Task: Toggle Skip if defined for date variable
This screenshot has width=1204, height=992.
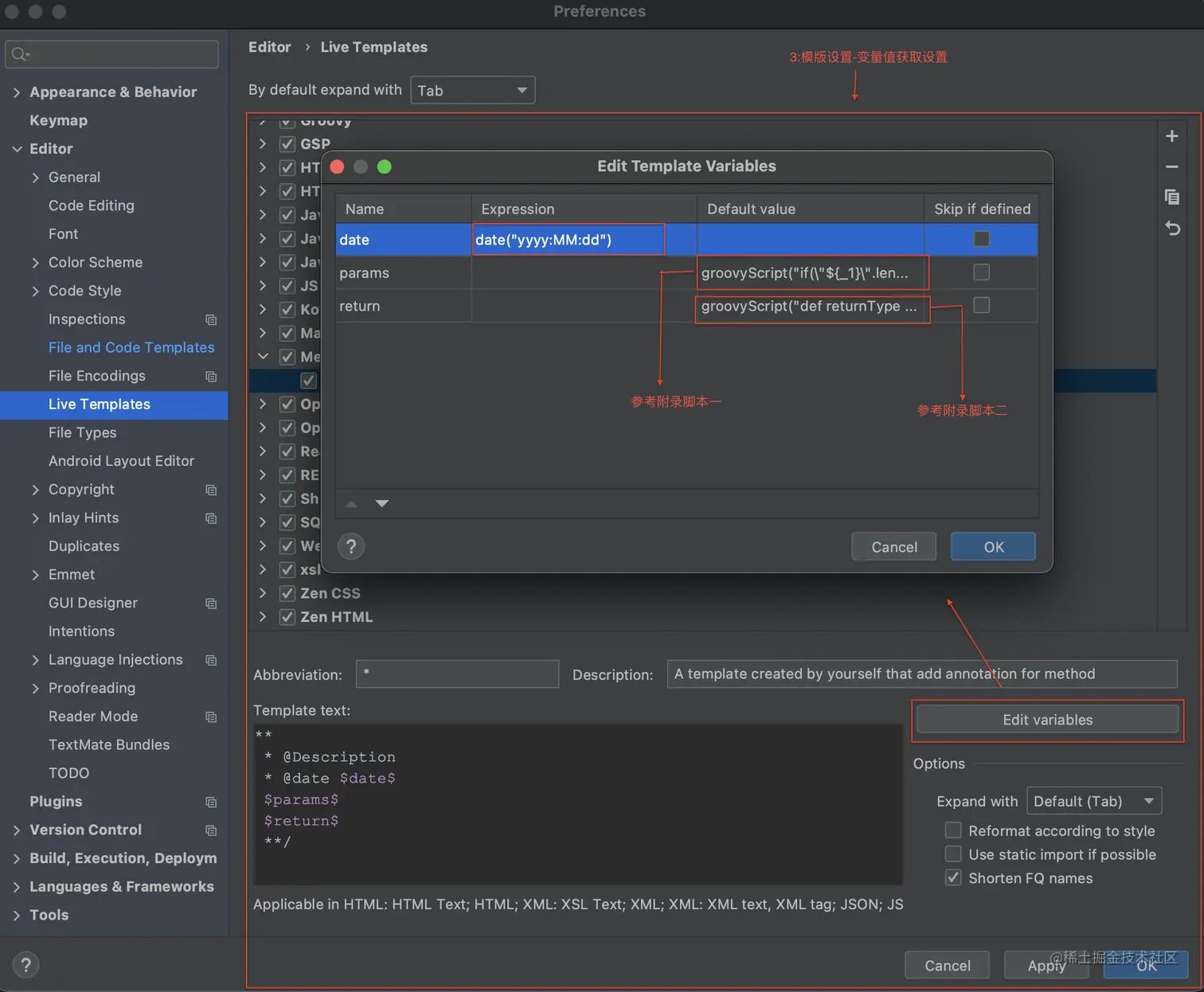Action: [x=981, y=239]
